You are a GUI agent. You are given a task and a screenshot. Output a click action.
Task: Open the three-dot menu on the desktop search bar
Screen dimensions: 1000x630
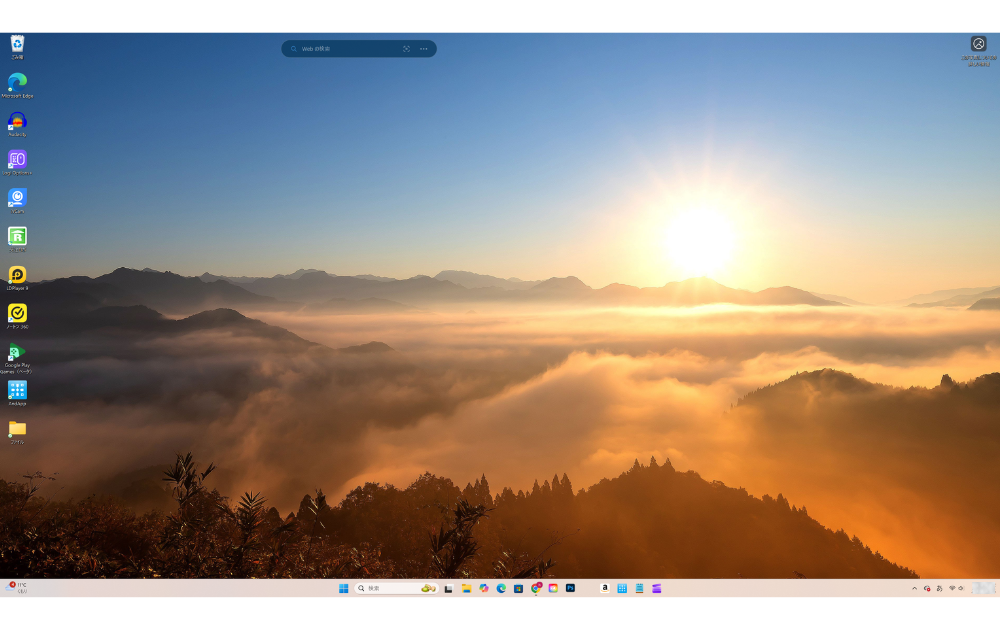click(424, 48)
